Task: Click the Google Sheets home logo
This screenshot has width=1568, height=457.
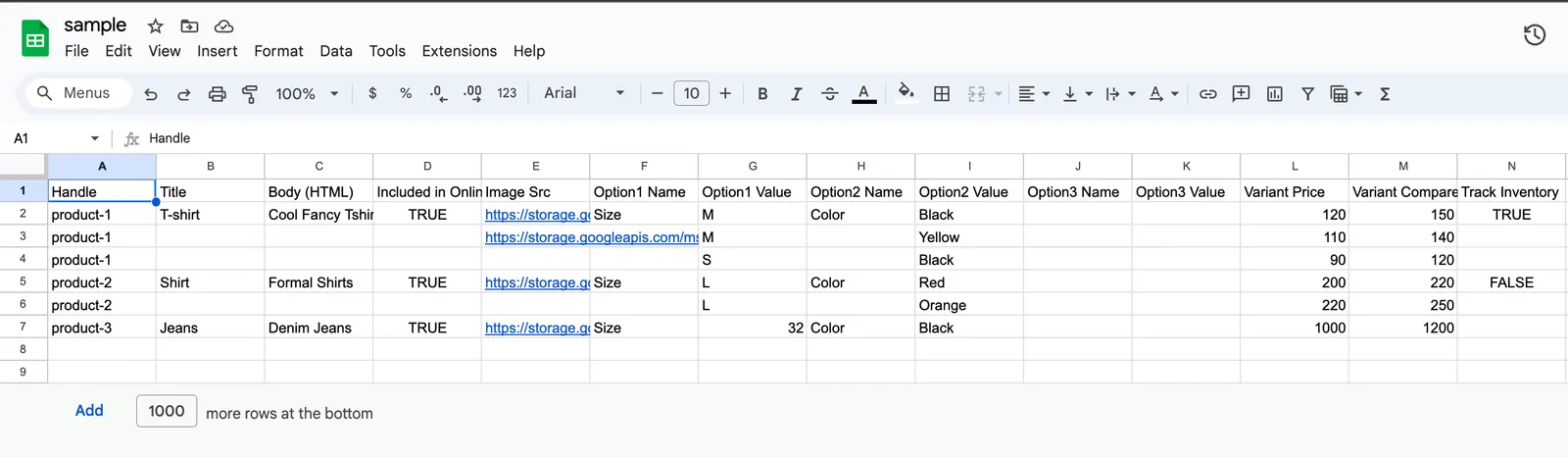Action: coord(35,39)
